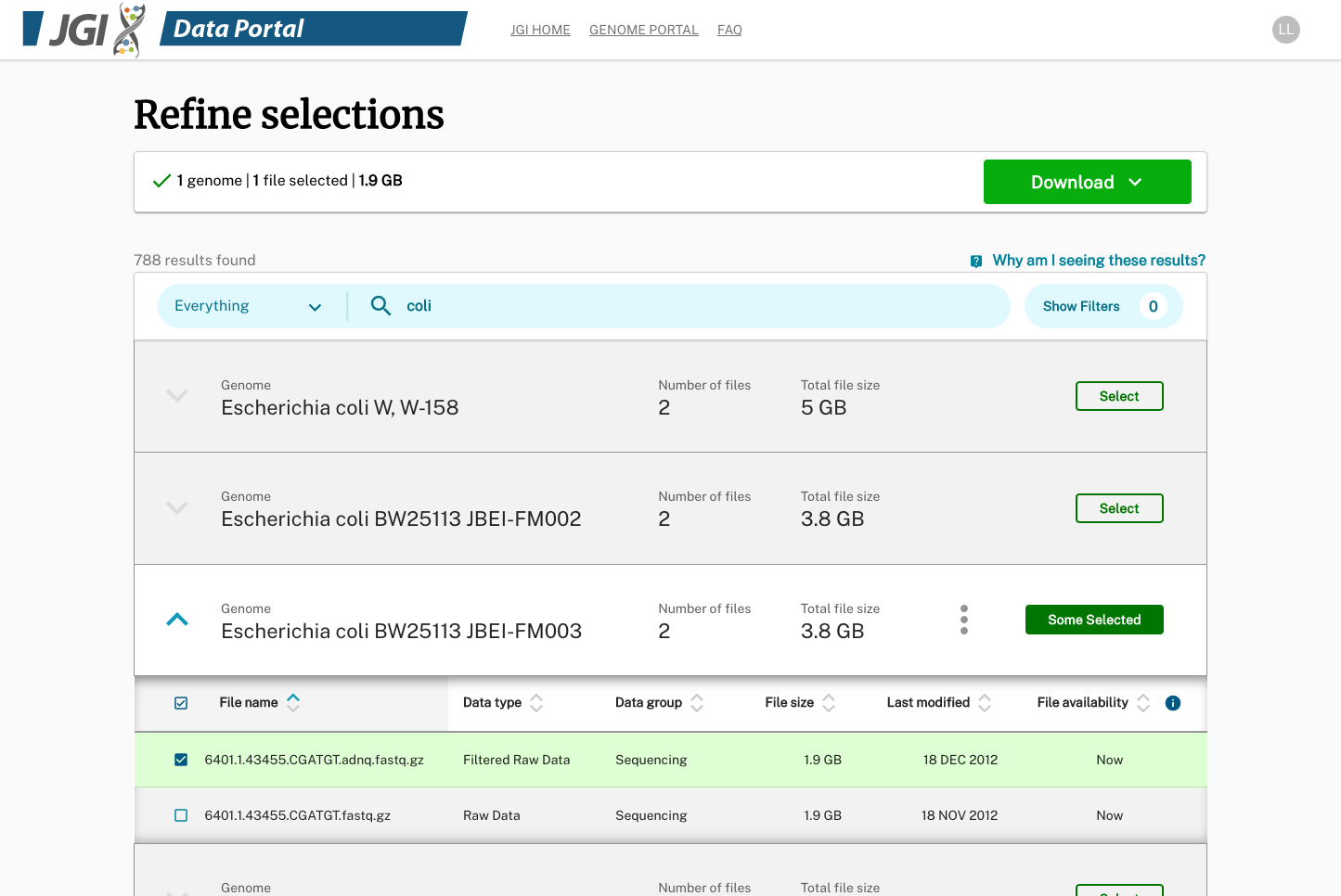Viewport: 1341px width, 896px height.
Task: Go to GENOME PORTAL
Action: tap(643, 30)
